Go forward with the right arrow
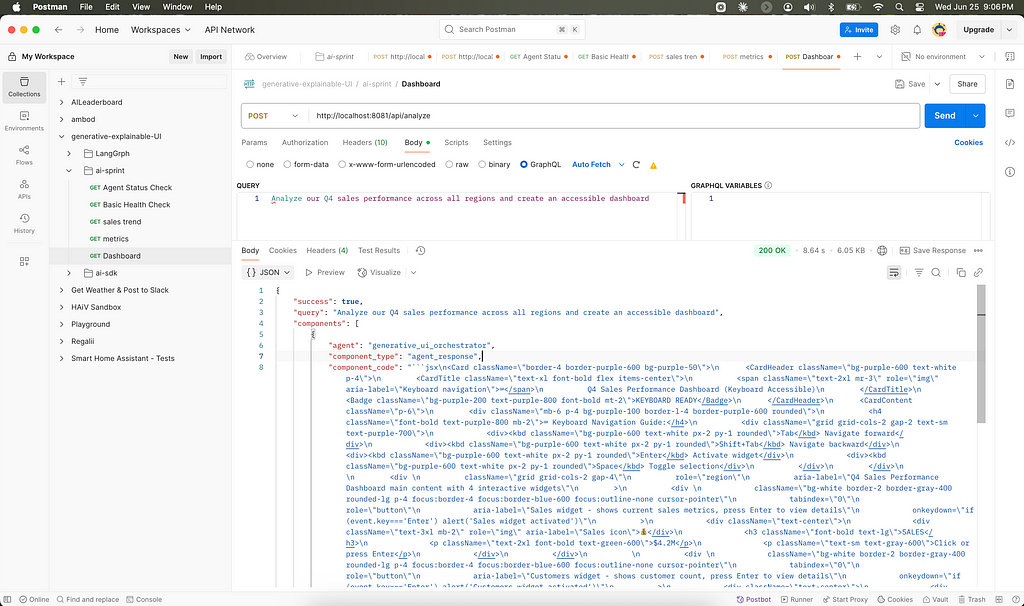Viewport: 1024px width, 606px height. [x=80, y=29]
